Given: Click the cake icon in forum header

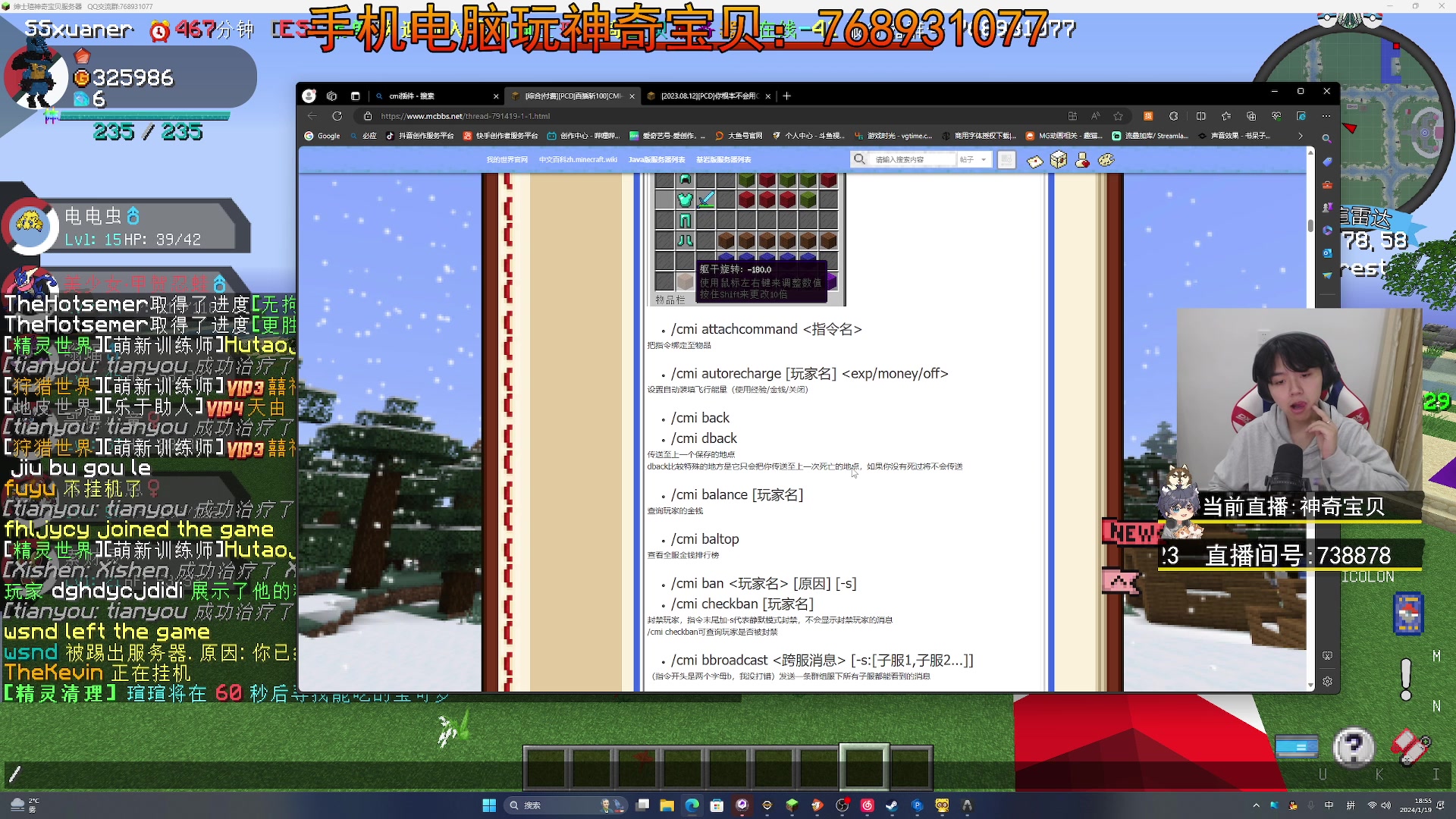Looking at the screenshot, I should [x=1035, y=161].
